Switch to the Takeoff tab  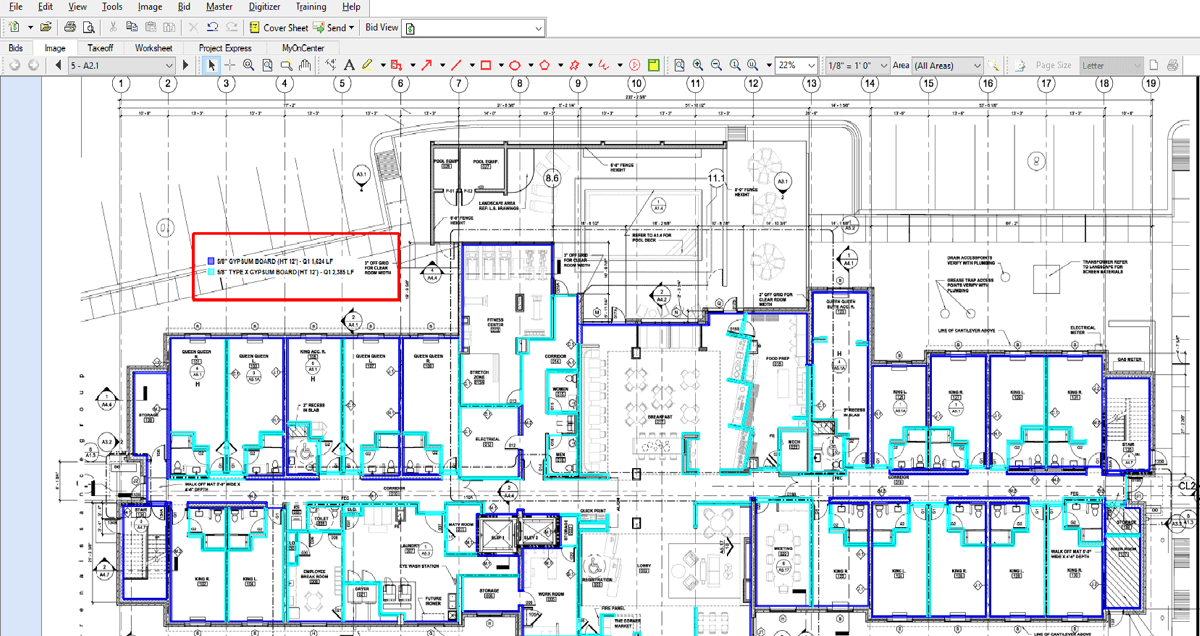(100, 47)
